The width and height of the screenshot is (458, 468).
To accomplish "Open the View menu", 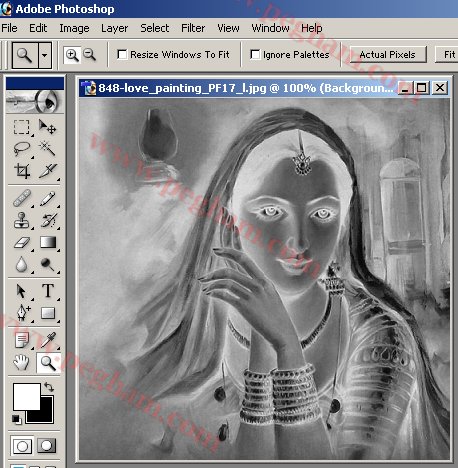I will click(x=228, y=28).
